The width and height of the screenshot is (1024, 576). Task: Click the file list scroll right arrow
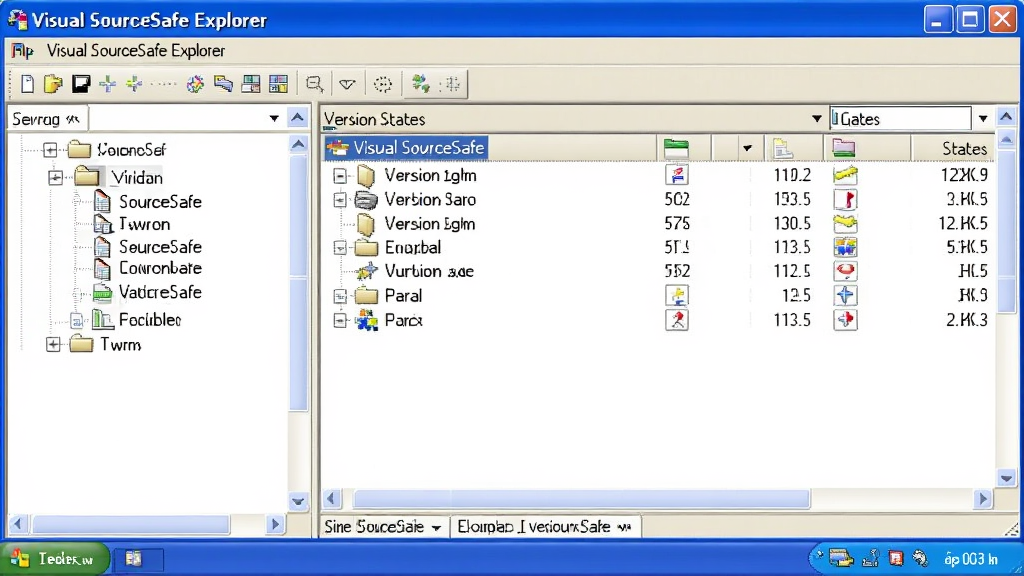click(983, 499)
